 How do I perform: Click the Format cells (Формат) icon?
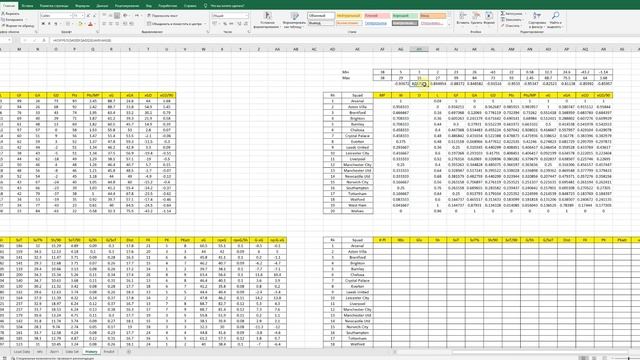point(489,18)
